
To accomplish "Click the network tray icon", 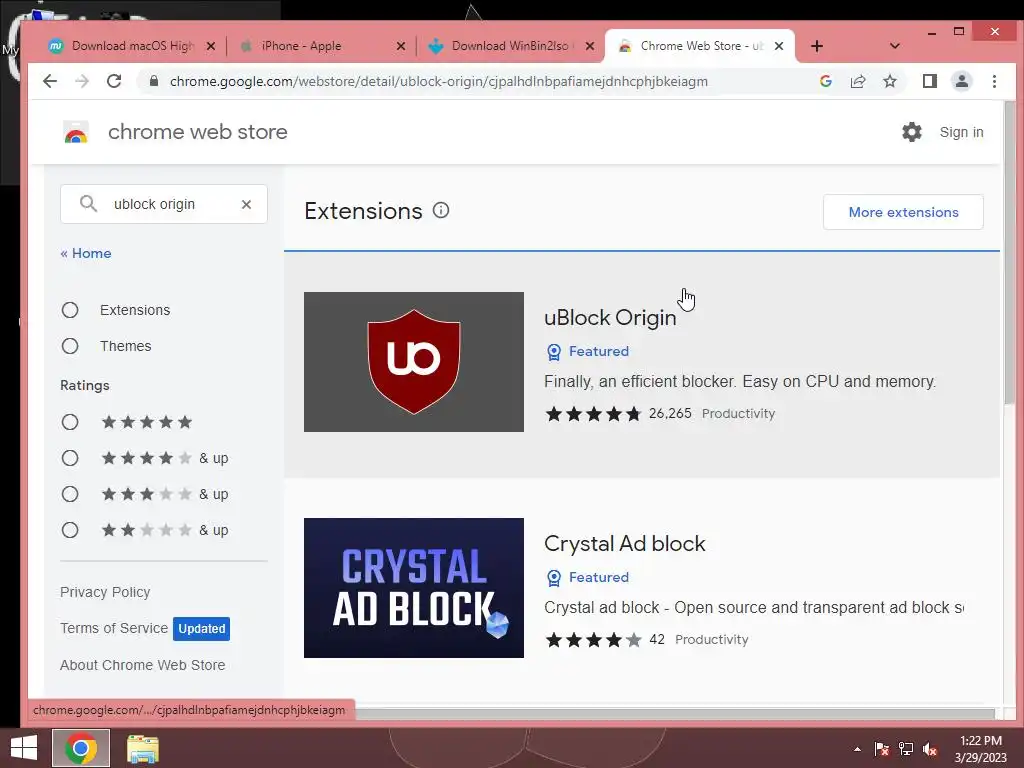I will click(x=906, y=749).
